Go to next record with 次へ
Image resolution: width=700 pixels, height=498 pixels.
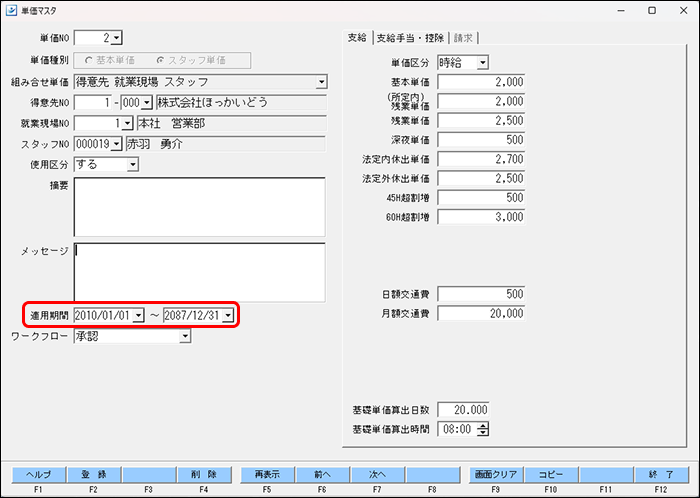[378, 475]
